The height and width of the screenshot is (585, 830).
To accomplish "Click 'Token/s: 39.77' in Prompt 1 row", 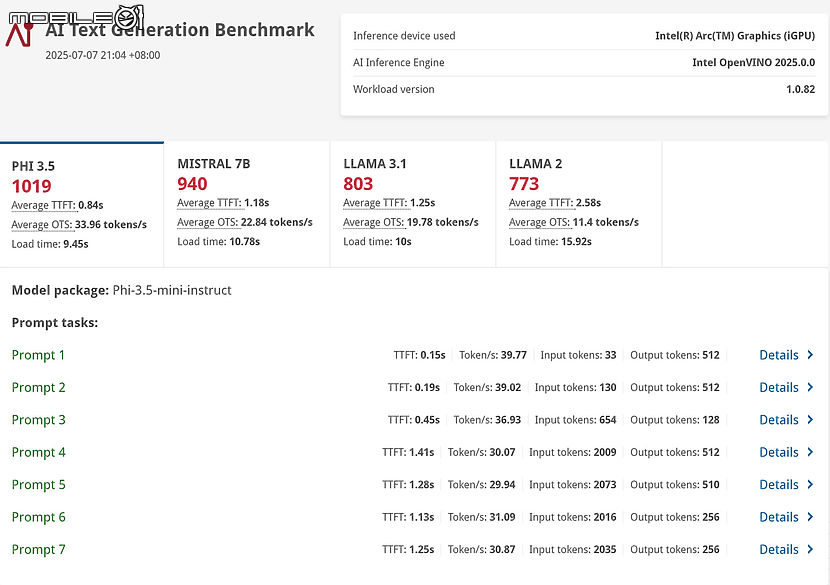I will click(x=493, y=355).
